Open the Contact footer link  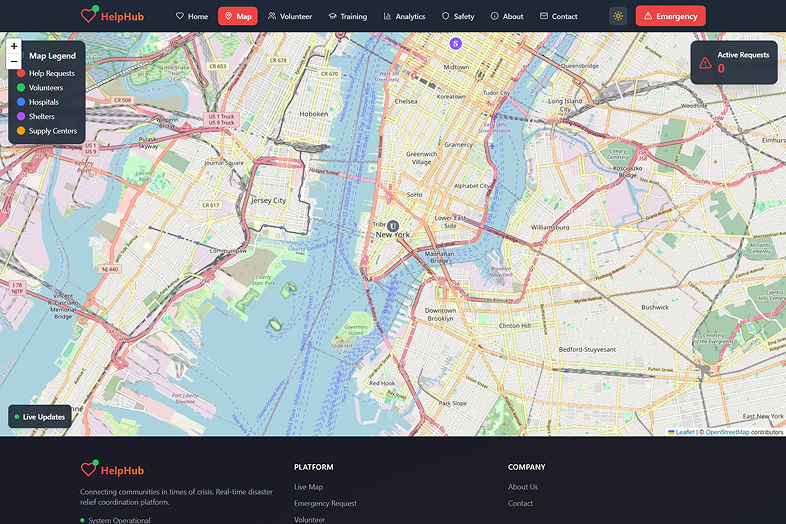click(520, 503)
